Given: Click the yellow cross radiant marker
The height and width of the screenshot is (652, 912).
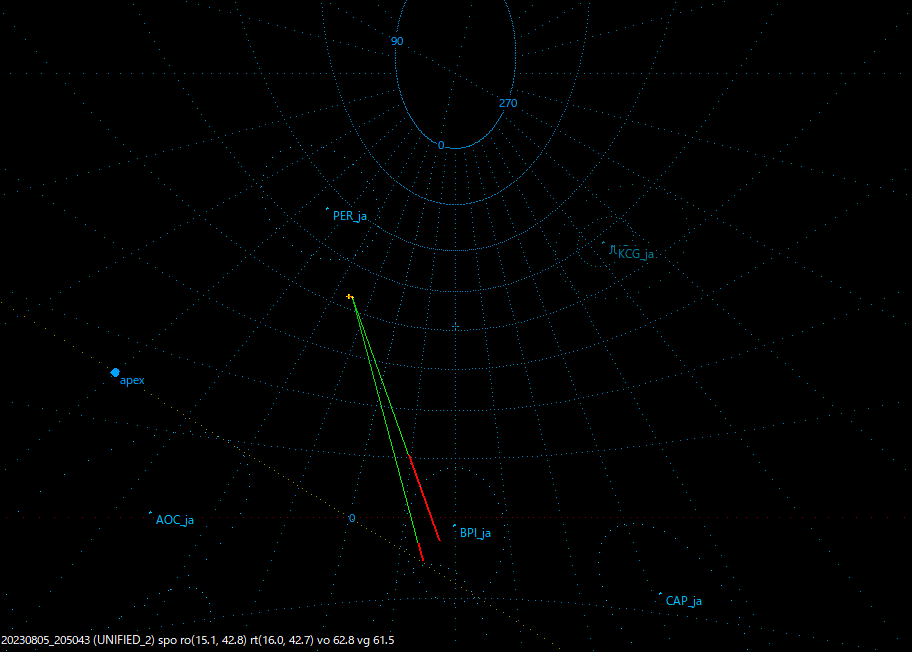Looking at the screenshot, I should click(350, 297).
